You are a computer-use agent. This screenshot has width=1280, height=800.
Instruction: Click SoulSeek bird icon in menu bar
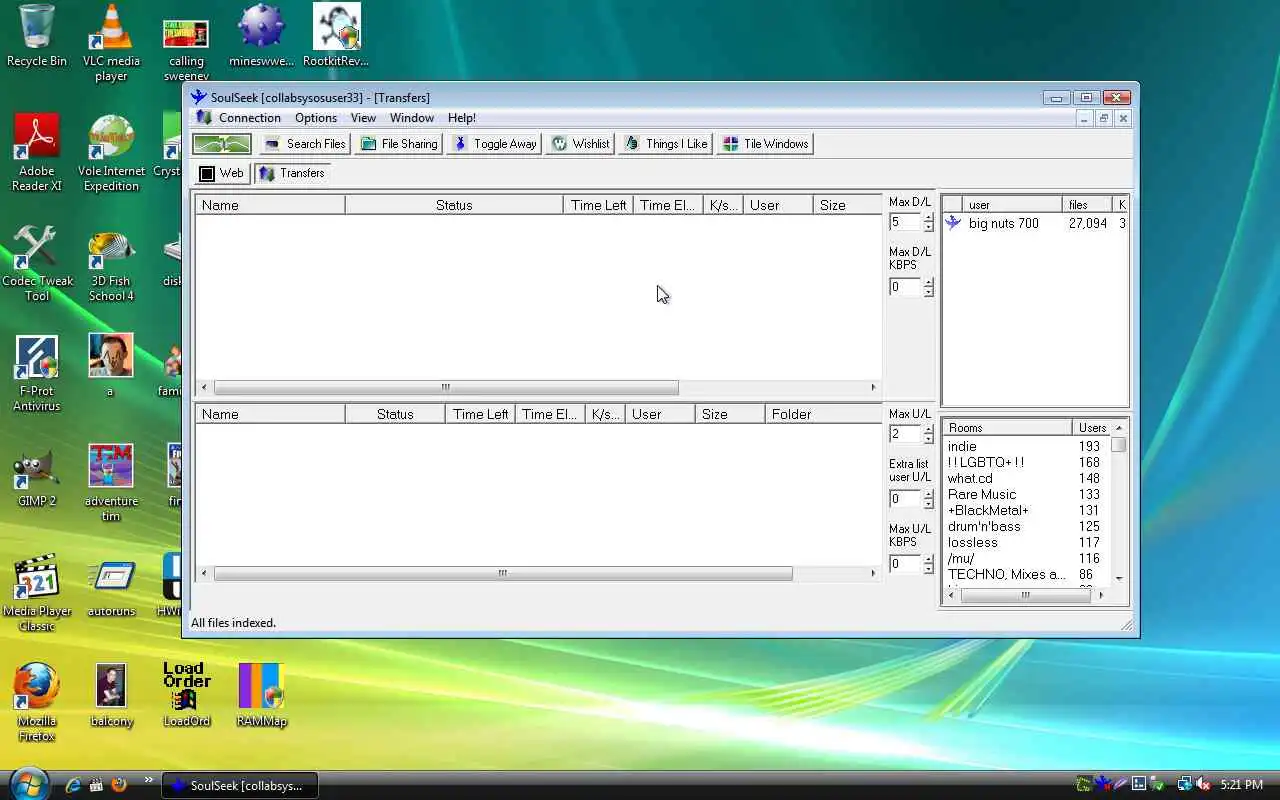[x=203, y=118]
